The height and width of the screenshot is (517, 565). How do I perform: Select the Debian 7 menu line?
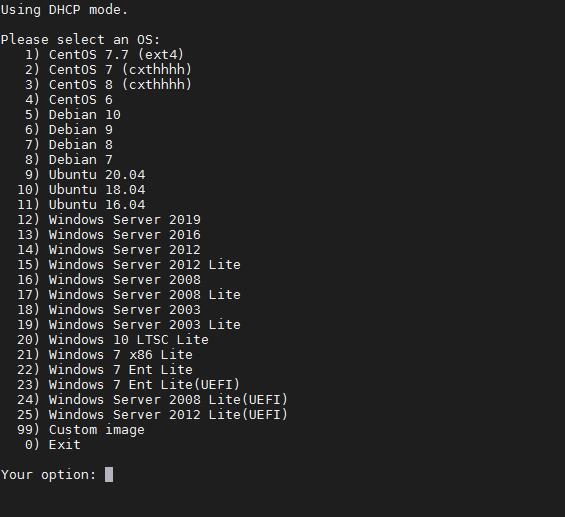[x=69, y=160]
